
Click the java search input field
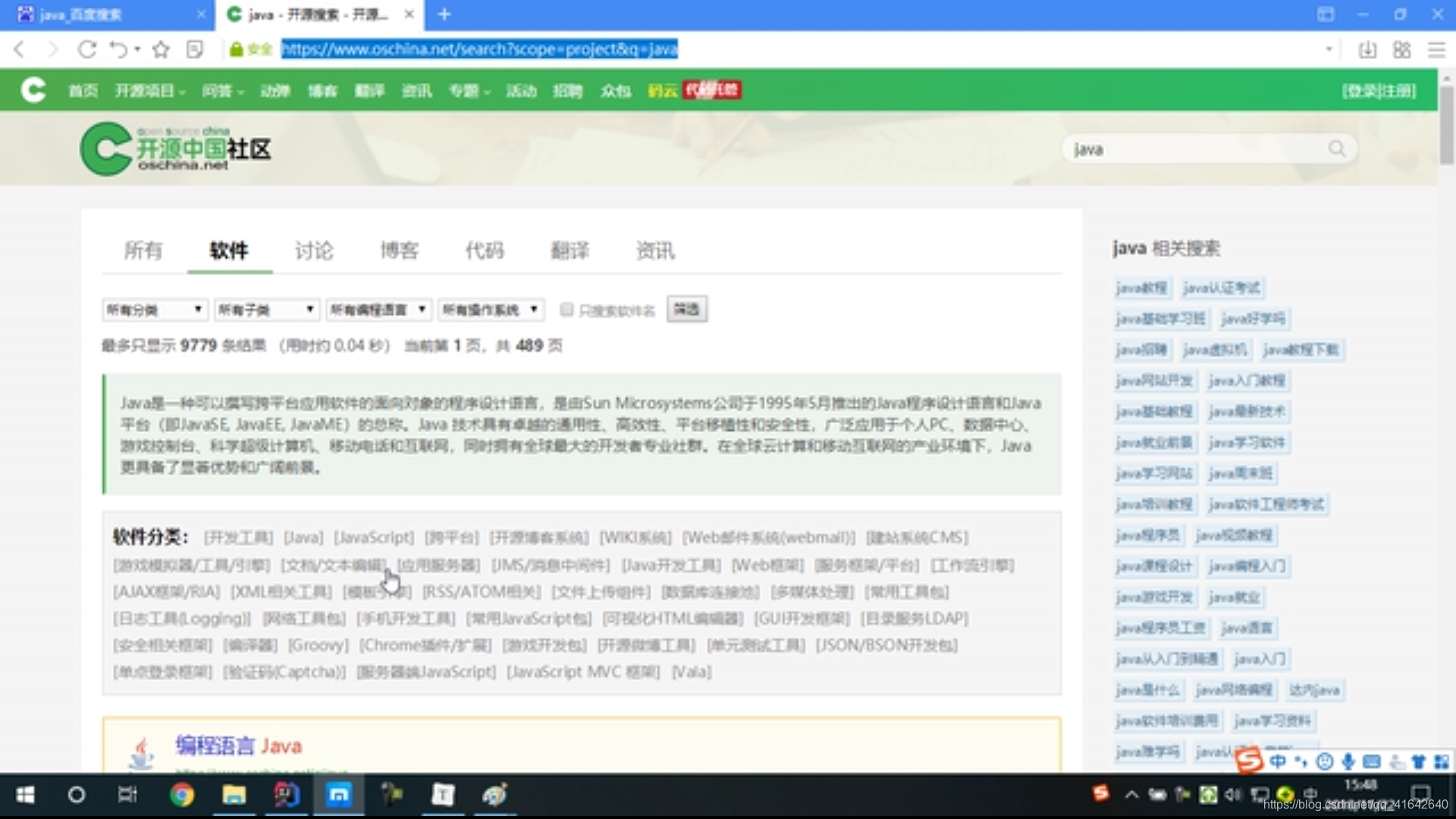[x=1197, y=149]
